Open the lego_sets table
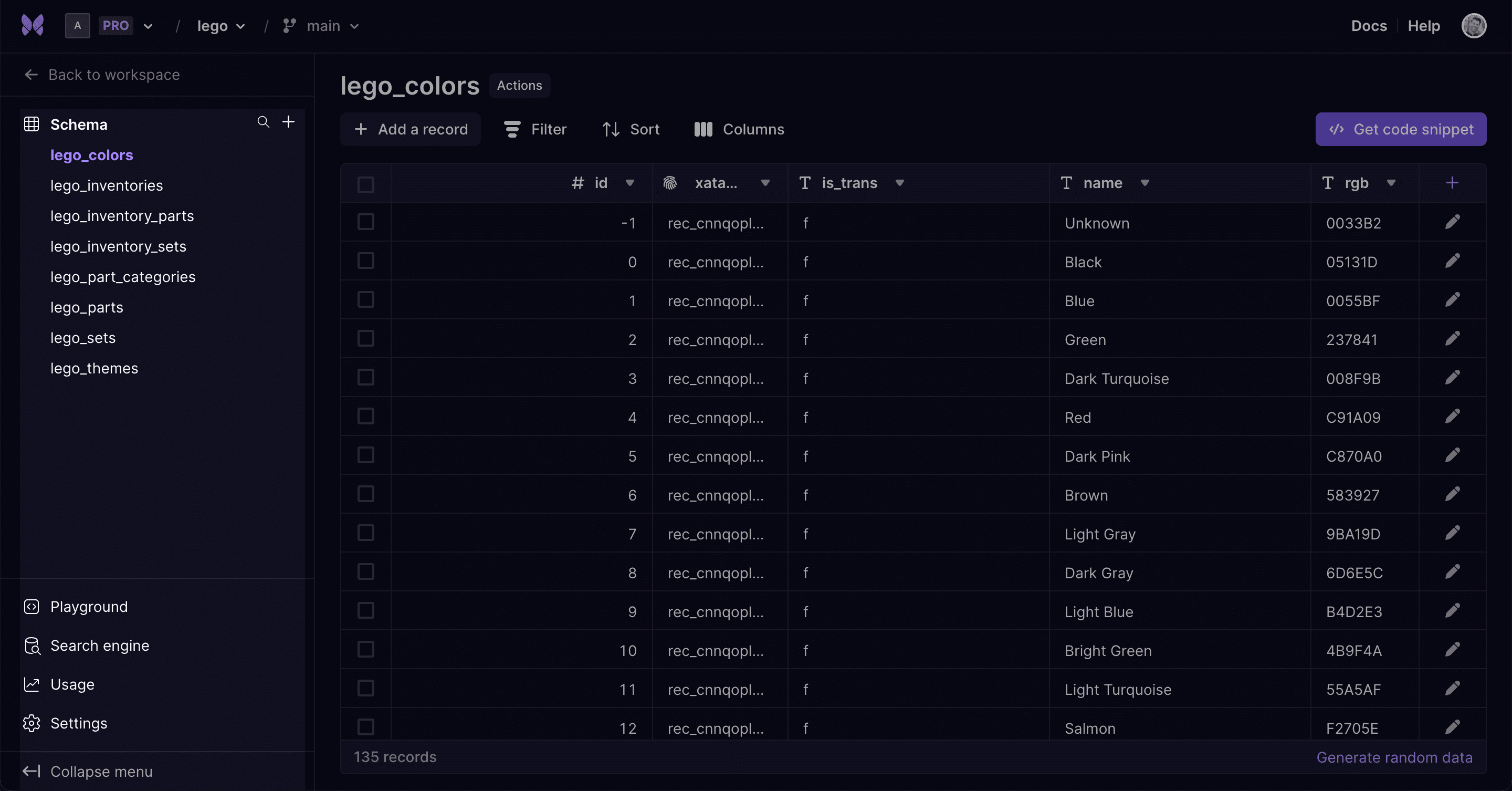This screenshot has width=1512, height=791. pyautogui.click(x=83, y=338)
